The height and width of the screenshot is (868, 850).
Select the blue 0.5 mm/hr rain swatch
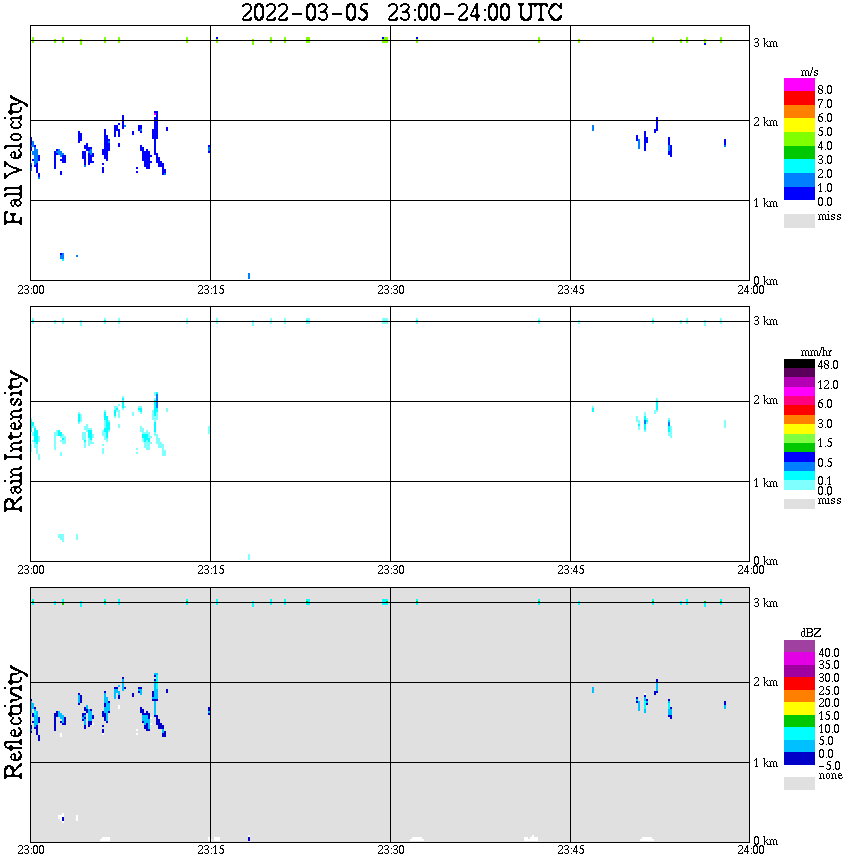799,457
